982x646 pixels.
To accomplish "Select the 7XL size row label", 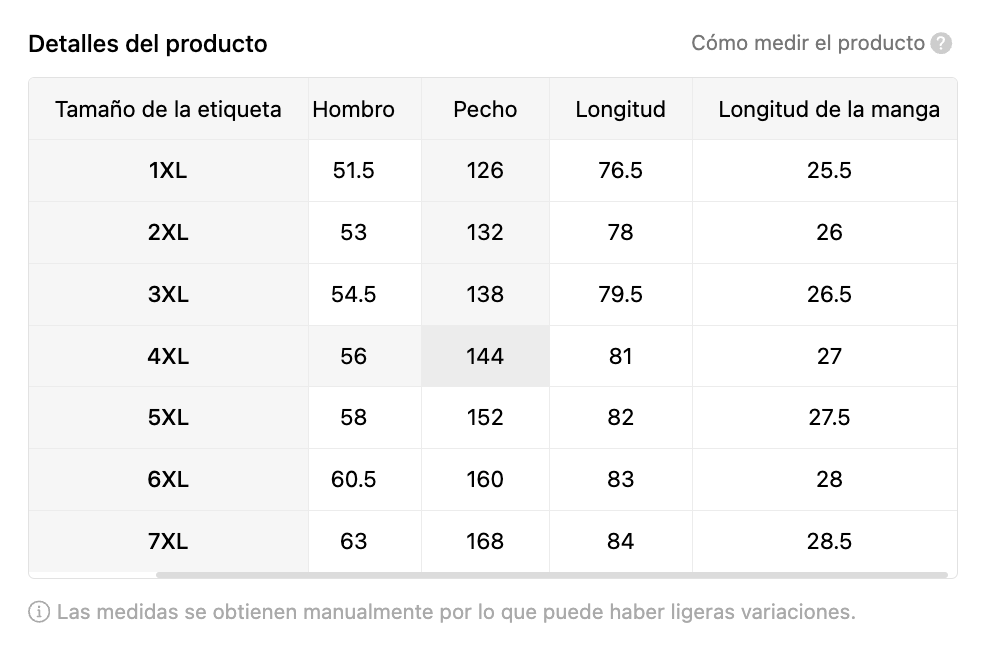I will click(x=168, y=541).
